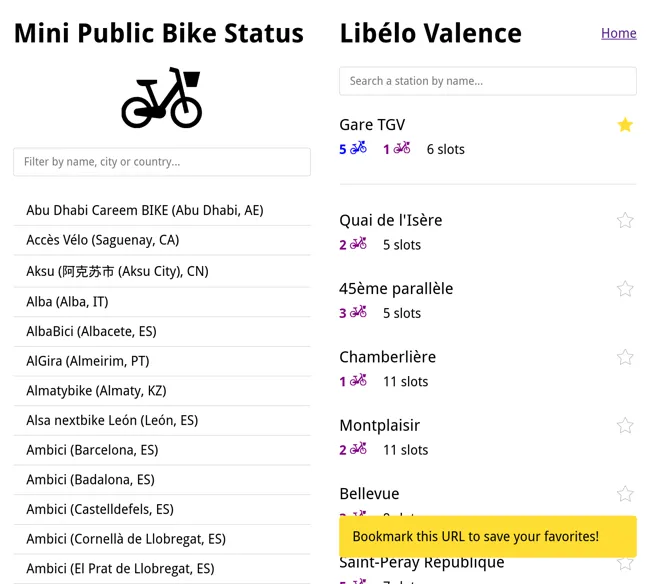Click the large bicycle logo icon
650x584 pixels.
click(162, 98)
